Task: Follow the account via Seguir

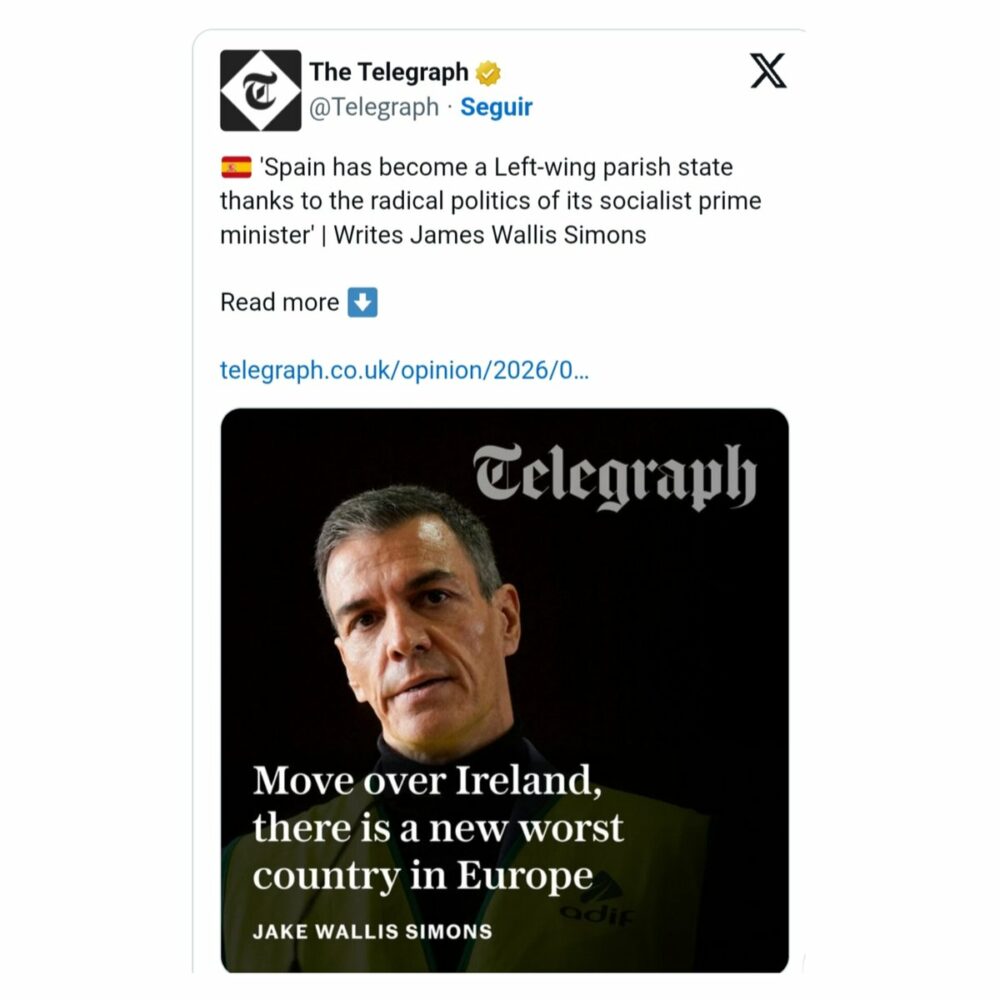Action: pos(496,107)
